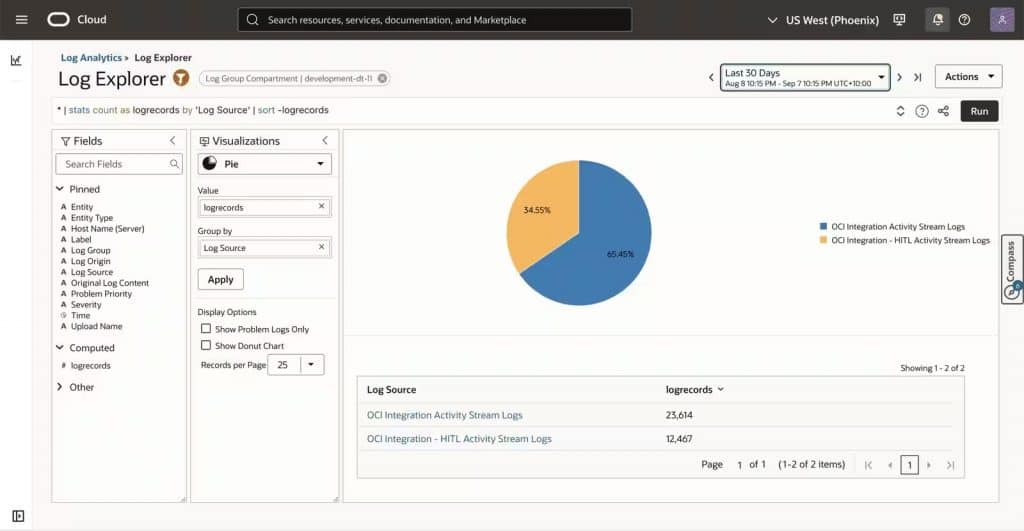Click the Apply button
1024x531 pixels.
click(x=221, y=279)
